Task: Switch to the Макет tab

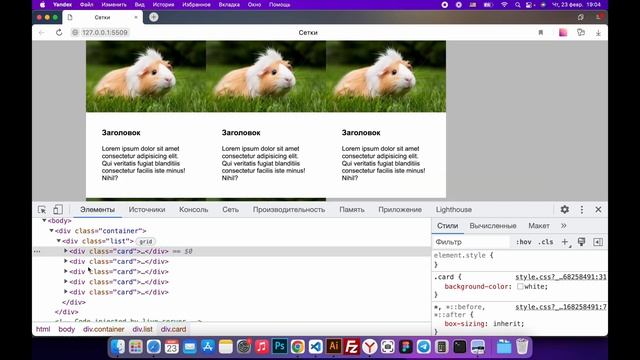Action: pos(539,226)
